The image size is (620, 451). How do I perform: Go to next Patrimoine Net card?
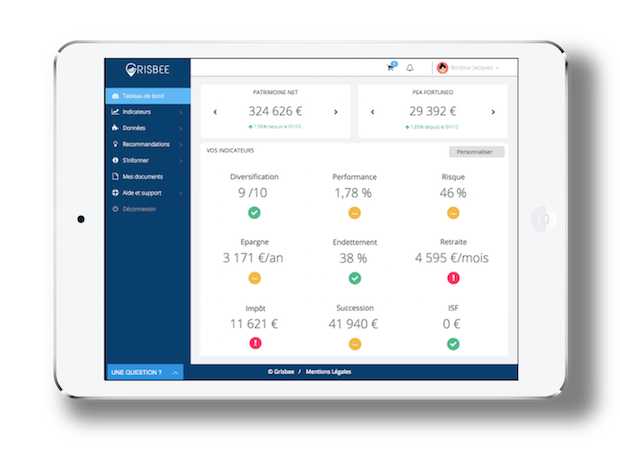(336, 112)
